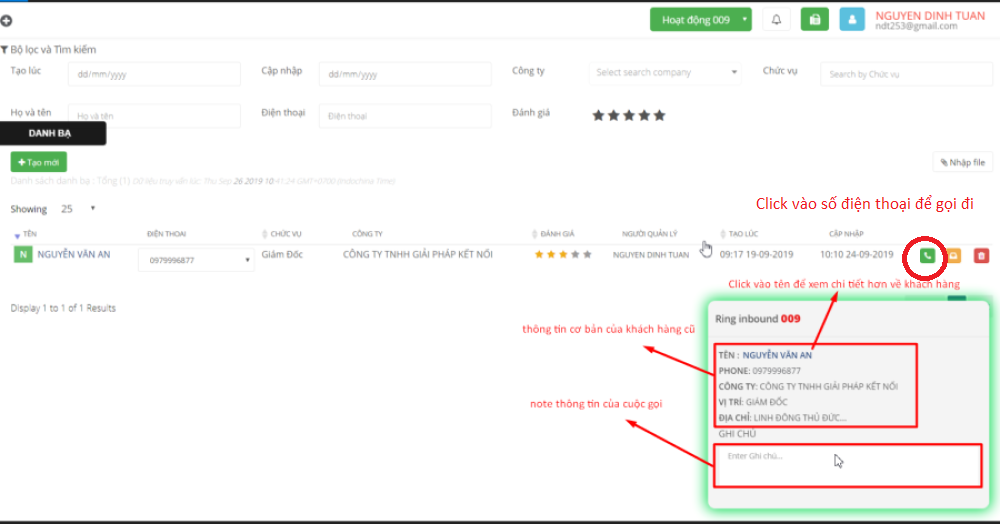Image resolution: width=1000 pixels, height=524 pixels.
Task: Sort by ĐÁNH GIÁ column header
Action: click(x=553, y=234)
